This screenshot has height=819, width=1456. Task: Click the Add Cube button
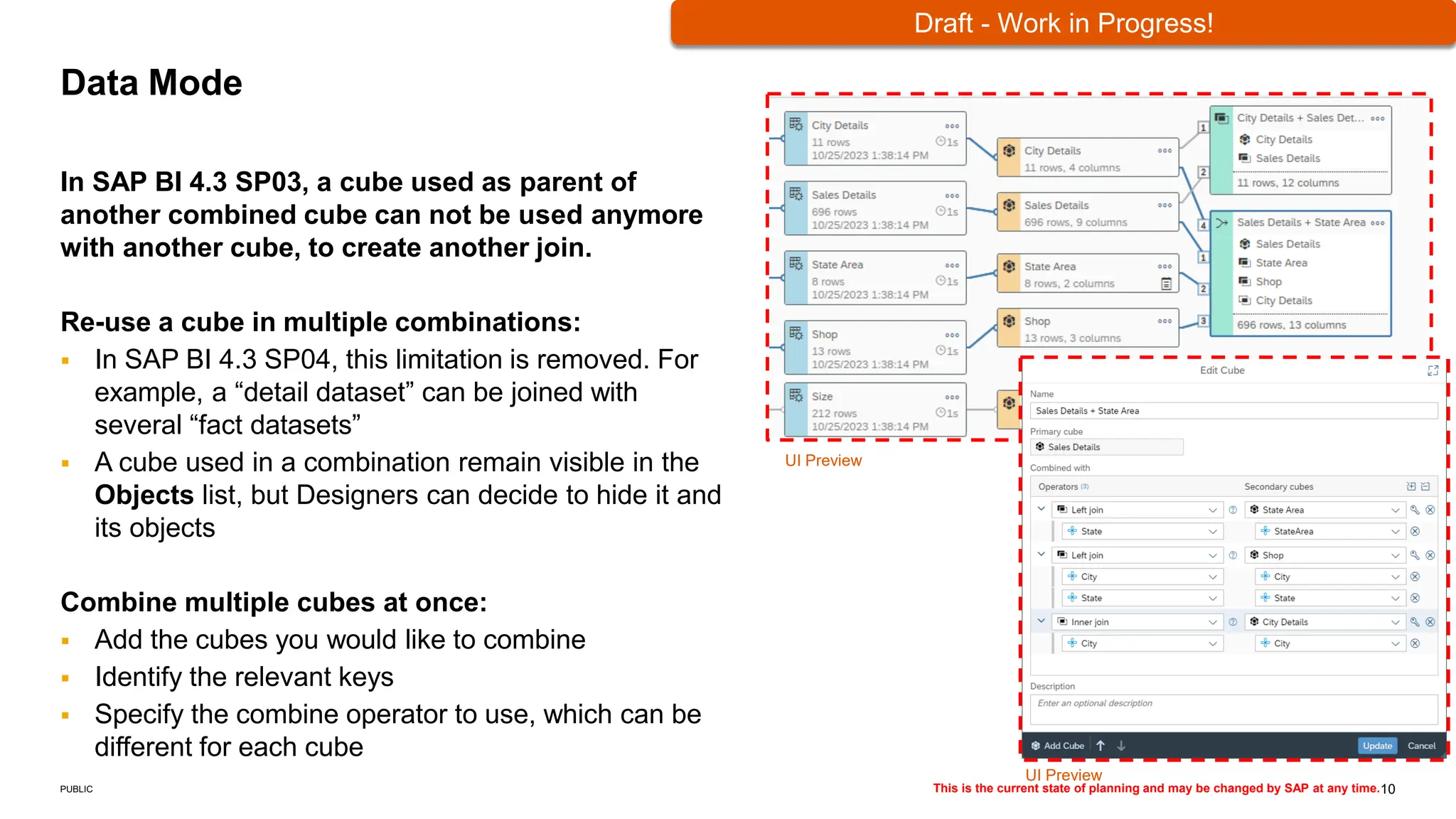click(x=1058, y=746)
